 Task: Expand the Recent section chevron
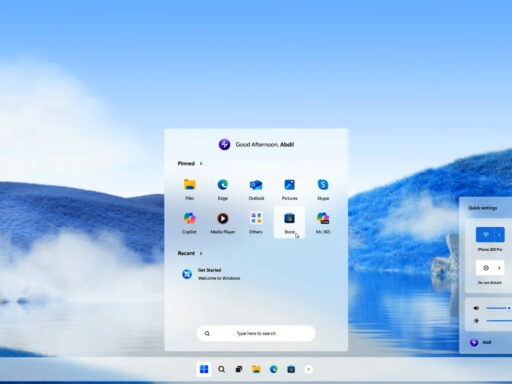pyautogui.click(x=201, y=253)
